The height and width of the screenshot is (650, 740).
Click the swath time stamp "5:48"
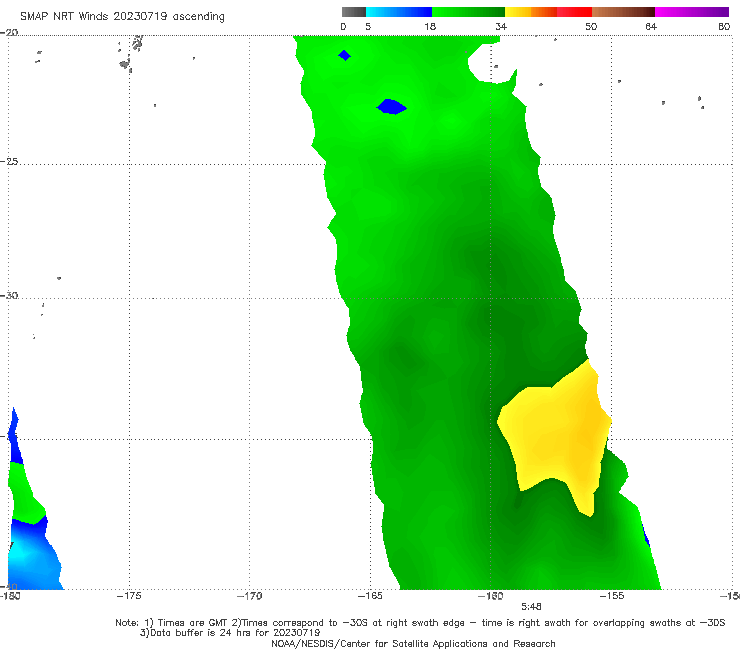point(531,607)
